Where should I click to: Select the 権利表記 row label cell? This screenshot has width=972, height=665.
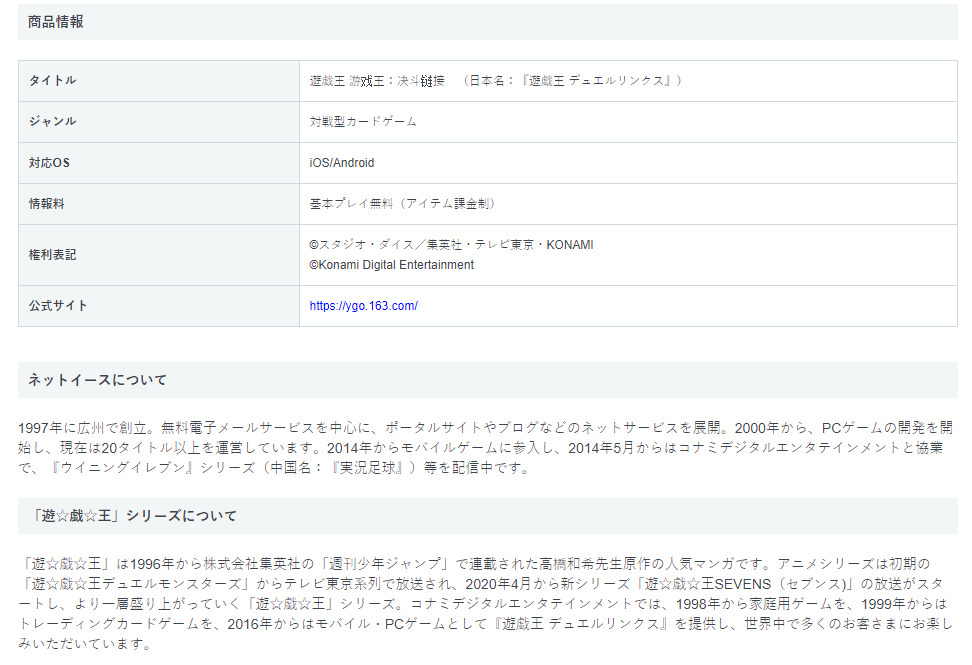(53, 255)
